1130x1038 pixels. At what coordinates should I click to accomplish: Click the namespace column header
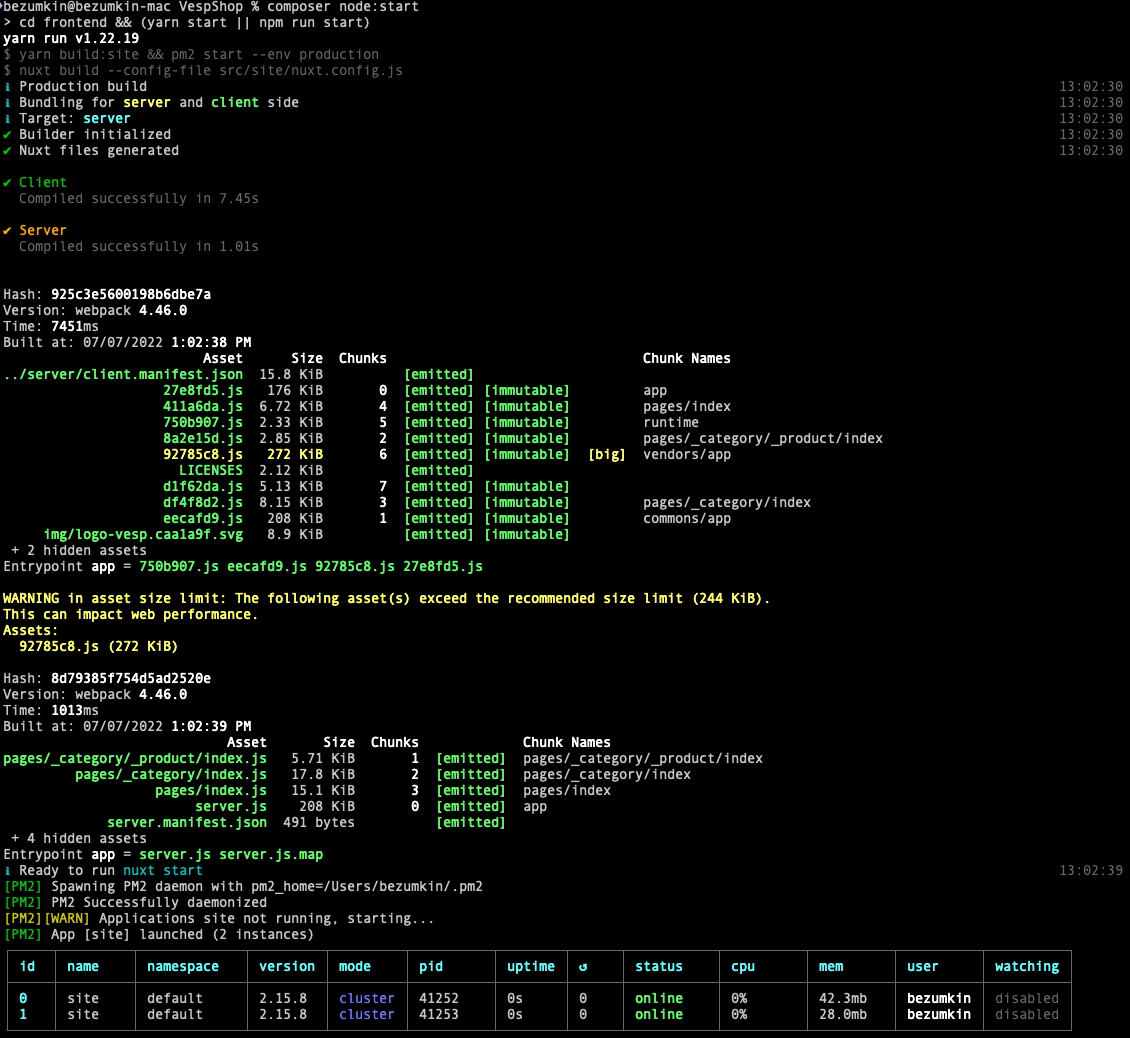pos(182,967)
